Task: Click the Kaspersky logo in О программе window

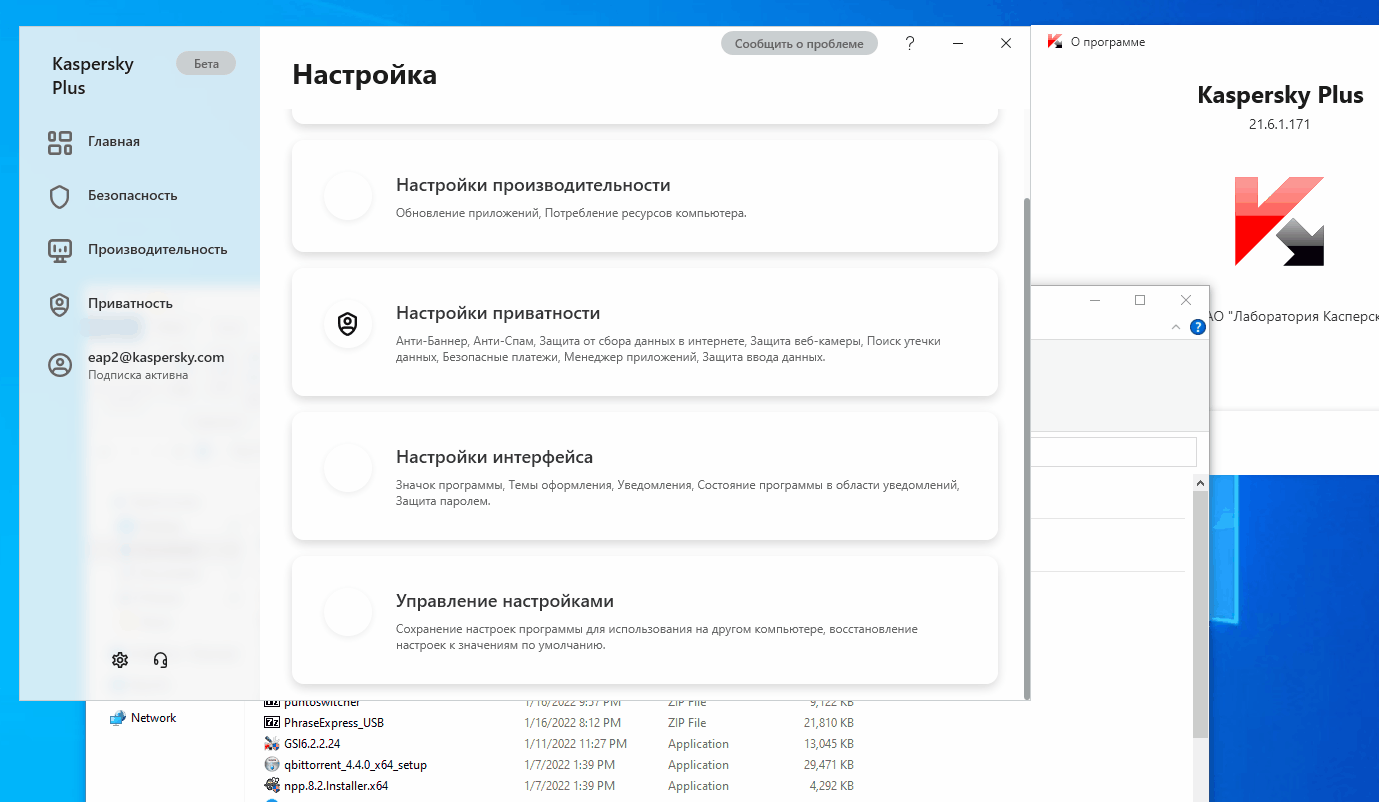Action: [1279, 221]
